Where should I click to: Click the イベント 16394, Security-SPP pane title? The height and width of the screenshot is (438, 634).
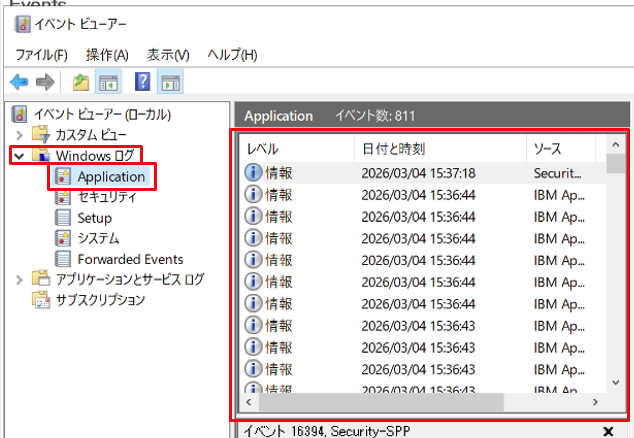327,431
